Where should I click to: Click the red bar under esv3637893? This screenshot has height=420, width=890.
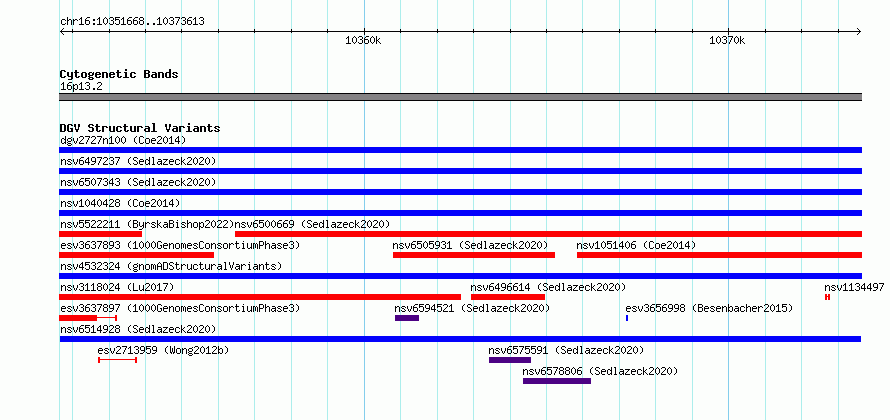click(137, 255)
